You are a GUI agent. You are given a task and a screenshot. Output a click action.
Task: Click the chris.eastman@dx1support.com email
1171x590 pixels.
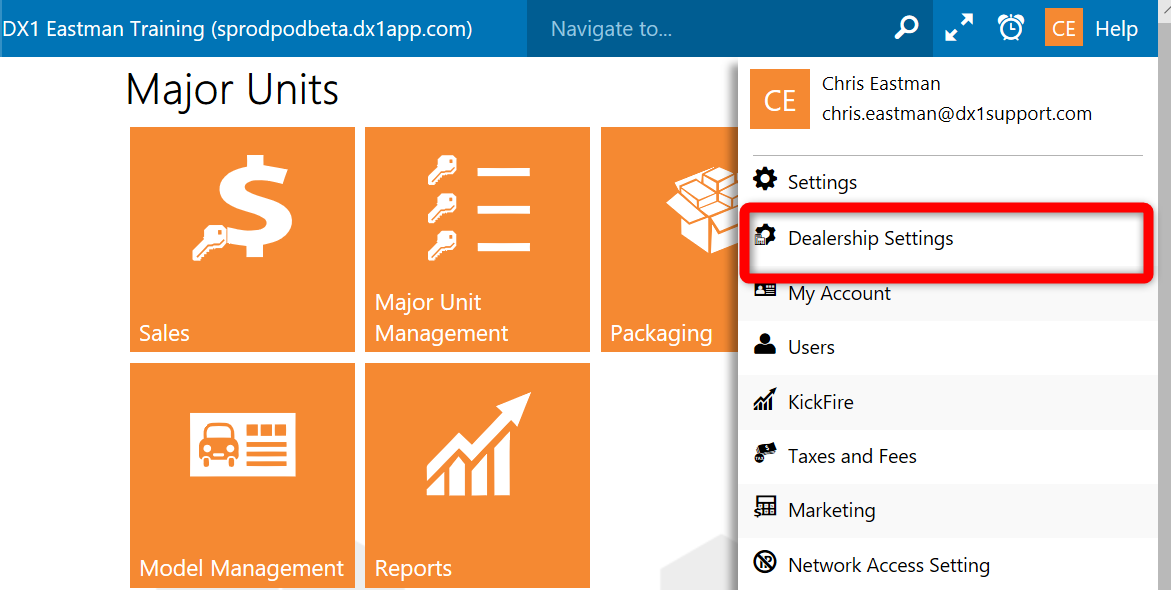[957, 114]
